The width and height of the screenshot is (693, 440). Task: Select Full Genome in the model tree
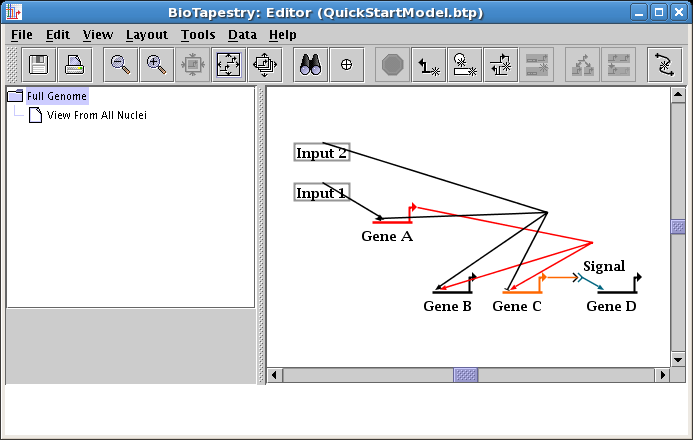point(57,97)
